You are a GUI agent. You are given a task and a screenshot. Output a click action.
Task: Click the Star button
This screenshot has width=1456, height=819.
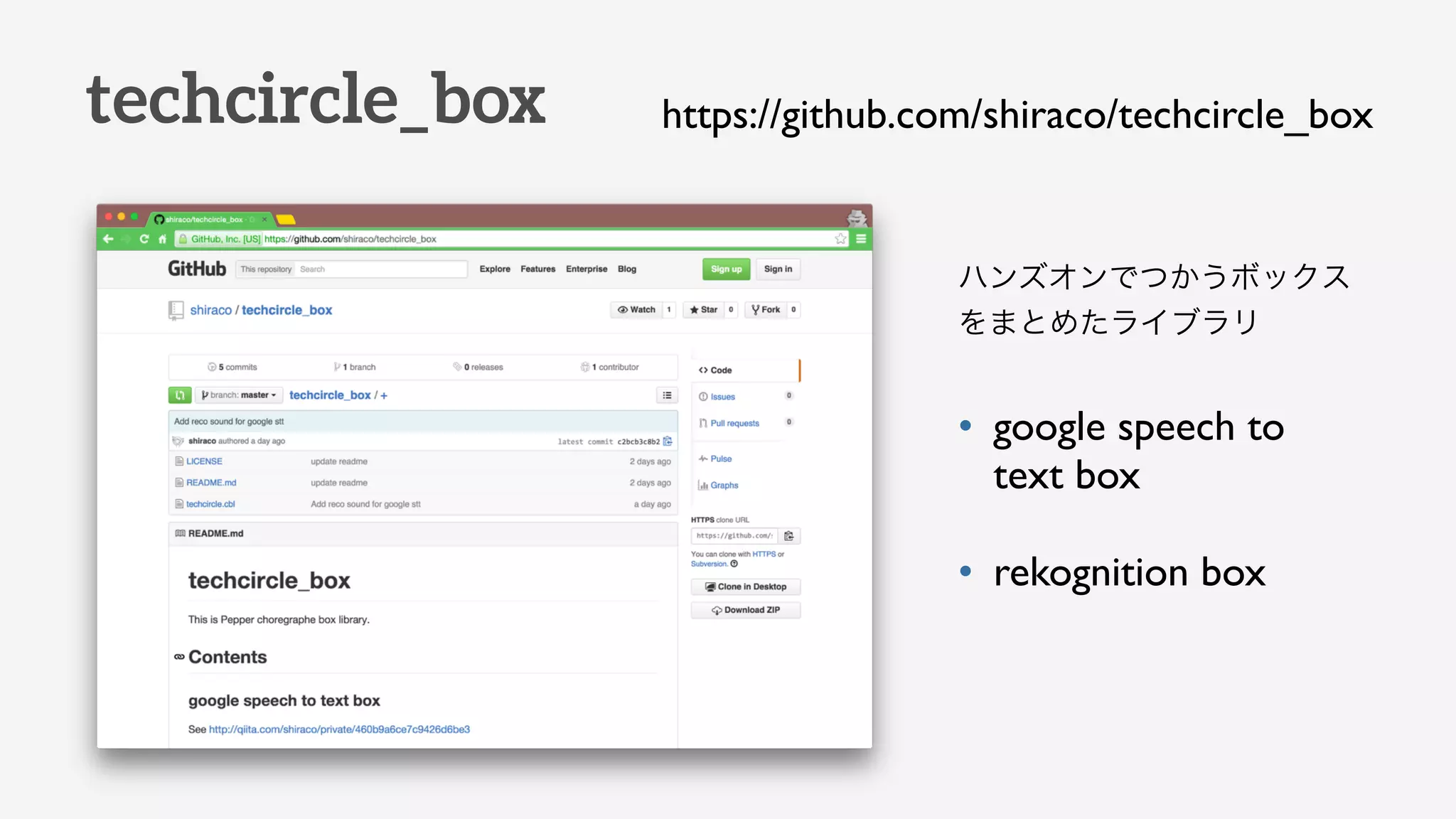(703, 309)
